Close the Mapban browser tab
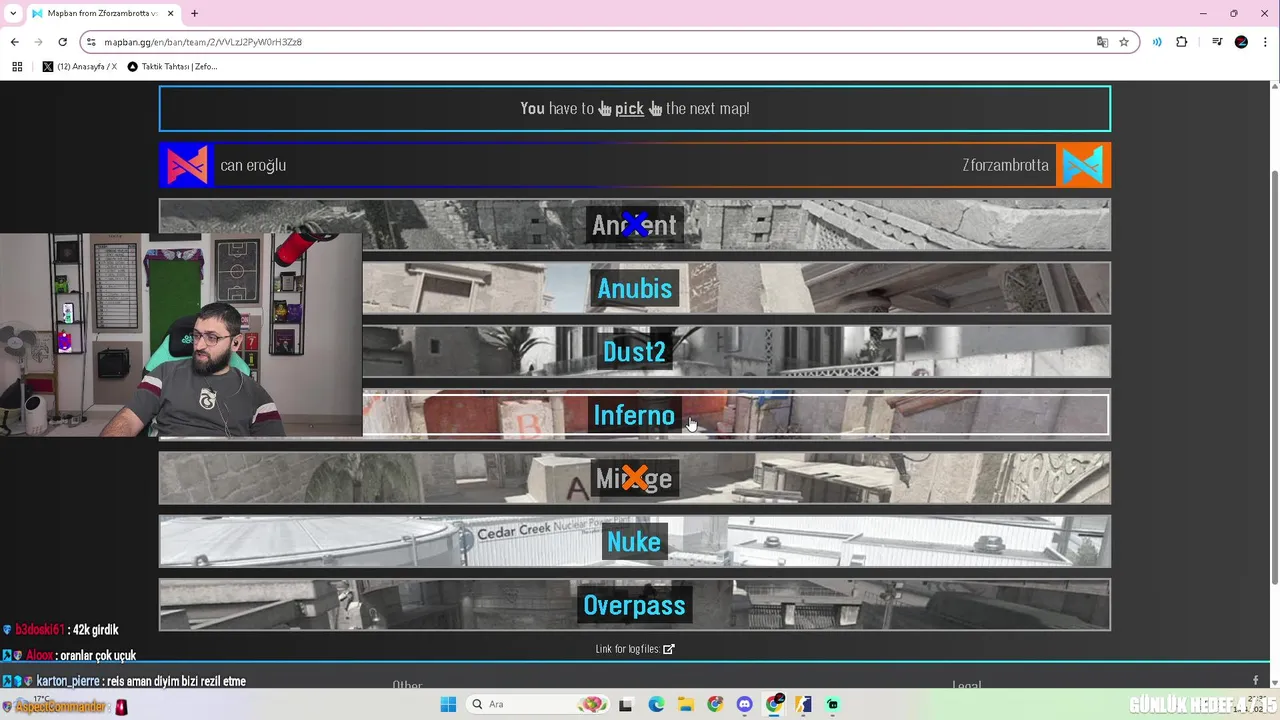The width and height of the screenshot is (1280, 720). [x=170, y=13]
